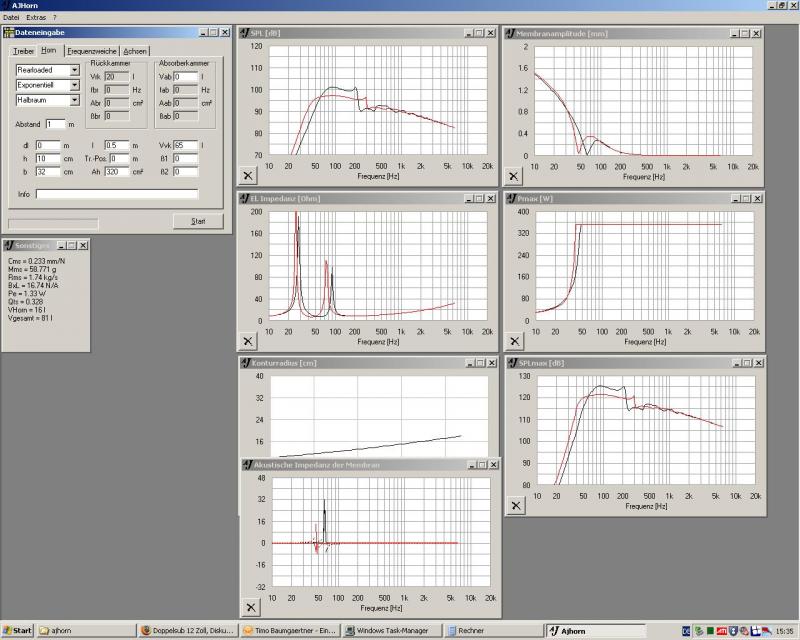Click the Info text field
Viewport: 800px width, 640px height.
click(x=116, y=194)
